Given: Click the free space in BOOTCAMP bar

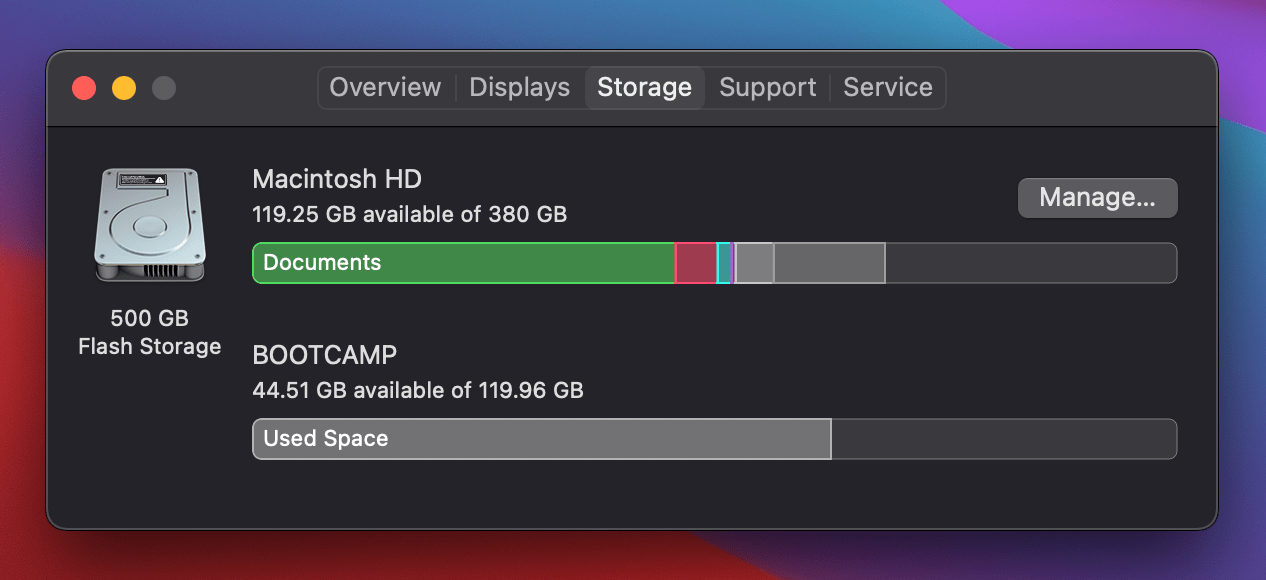Looking at the screenshot, I should tap(1003, 439).
